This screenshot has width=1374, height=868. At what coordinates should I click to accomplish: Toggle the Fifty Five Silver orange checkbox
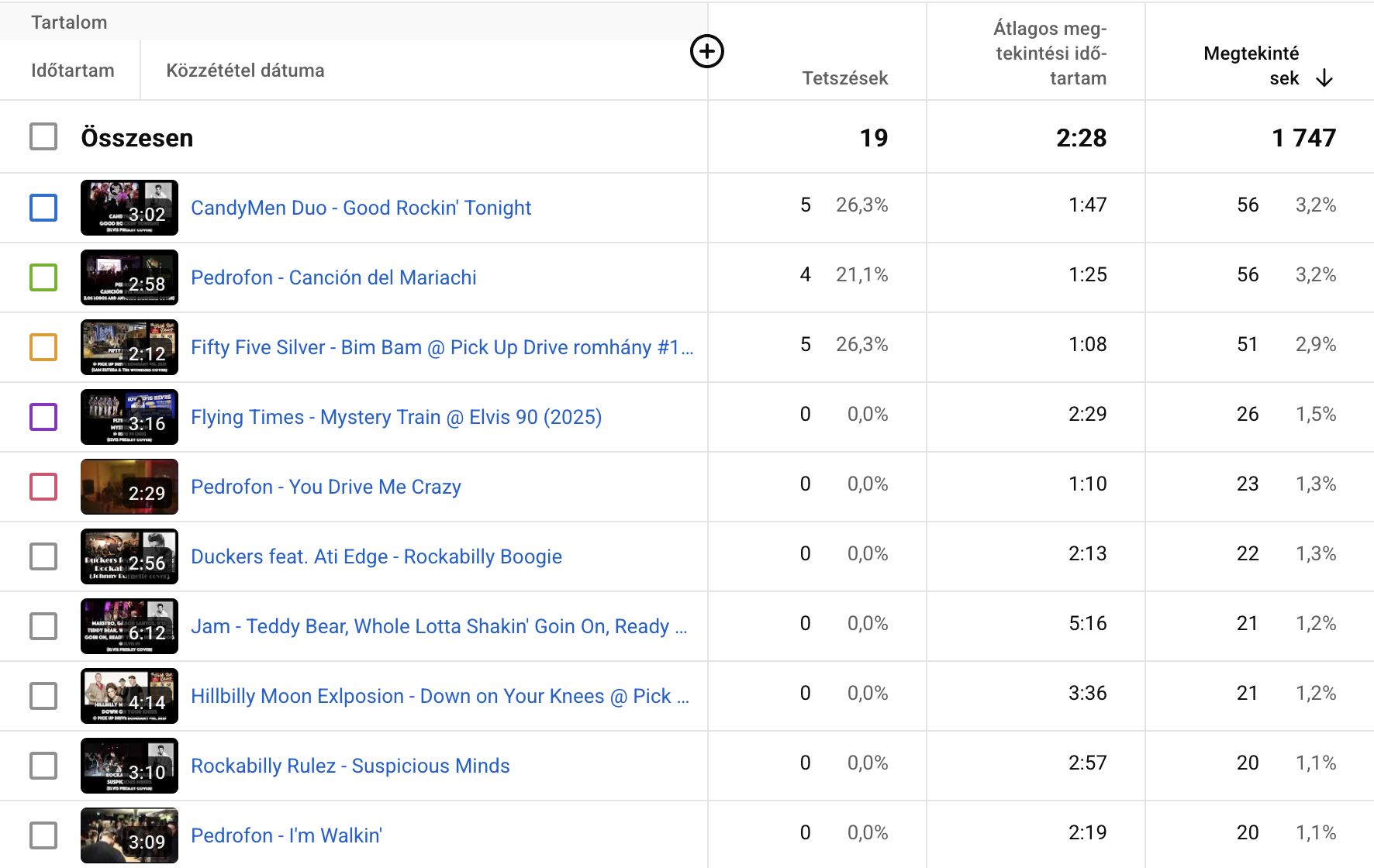[x=43, y=347]
